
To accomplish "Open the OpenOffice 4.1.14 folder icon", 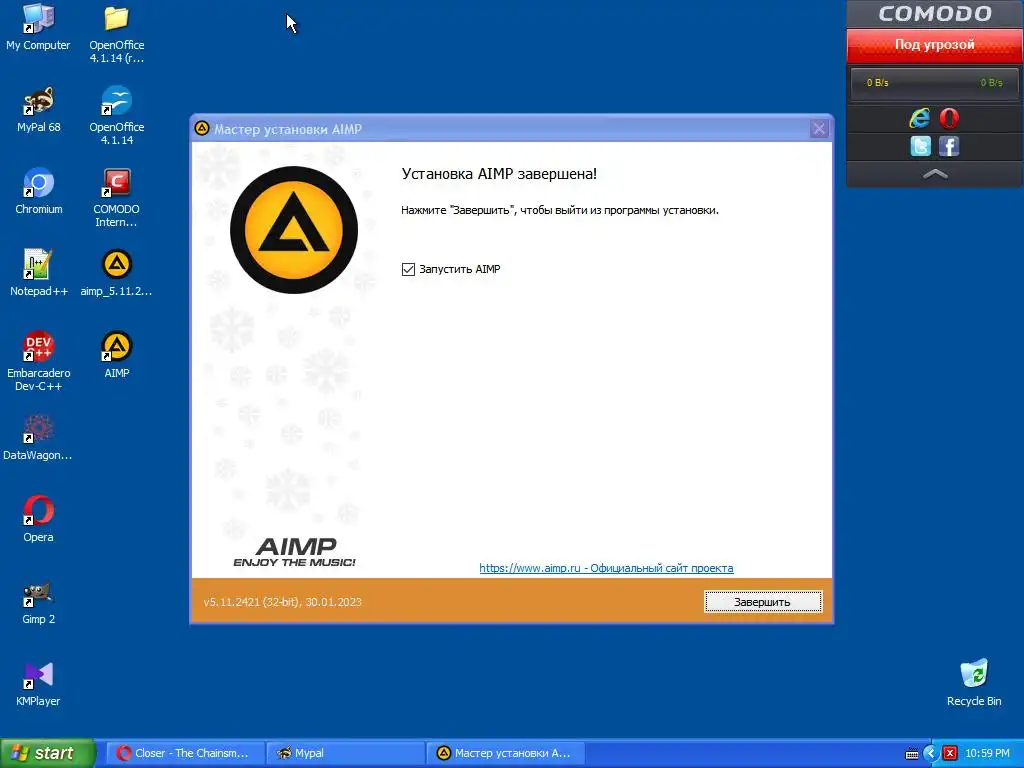I will pyautogui.click(x=116, y=33).
